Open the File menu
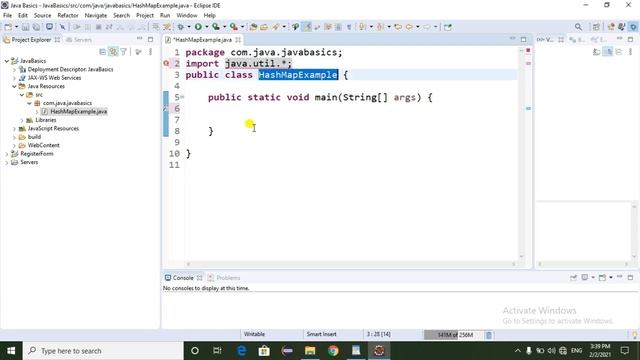This screenshot has height=360, width=640. pos(7,15)
